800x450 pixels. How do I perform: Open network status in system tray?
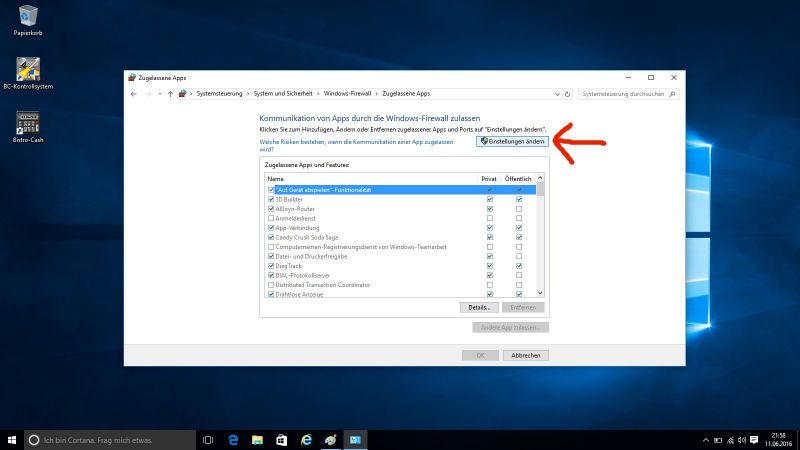pos(731,440)
